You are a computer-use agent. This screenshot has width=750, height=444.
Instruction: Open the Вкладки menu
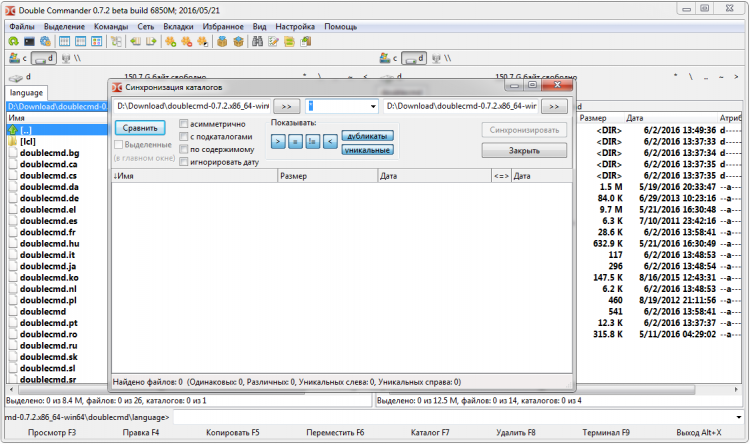point(178,27)
